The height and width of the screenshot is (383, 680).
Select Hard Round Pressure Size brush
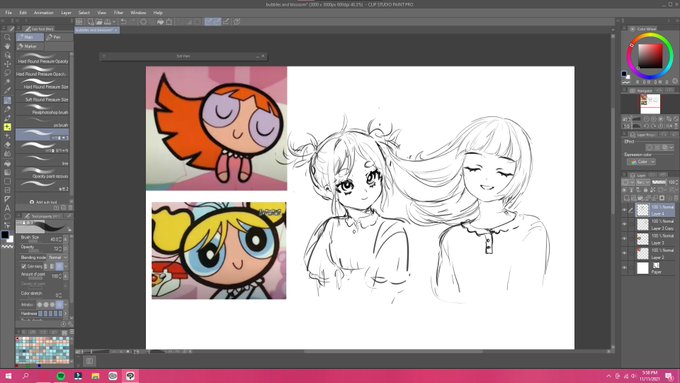42,84
